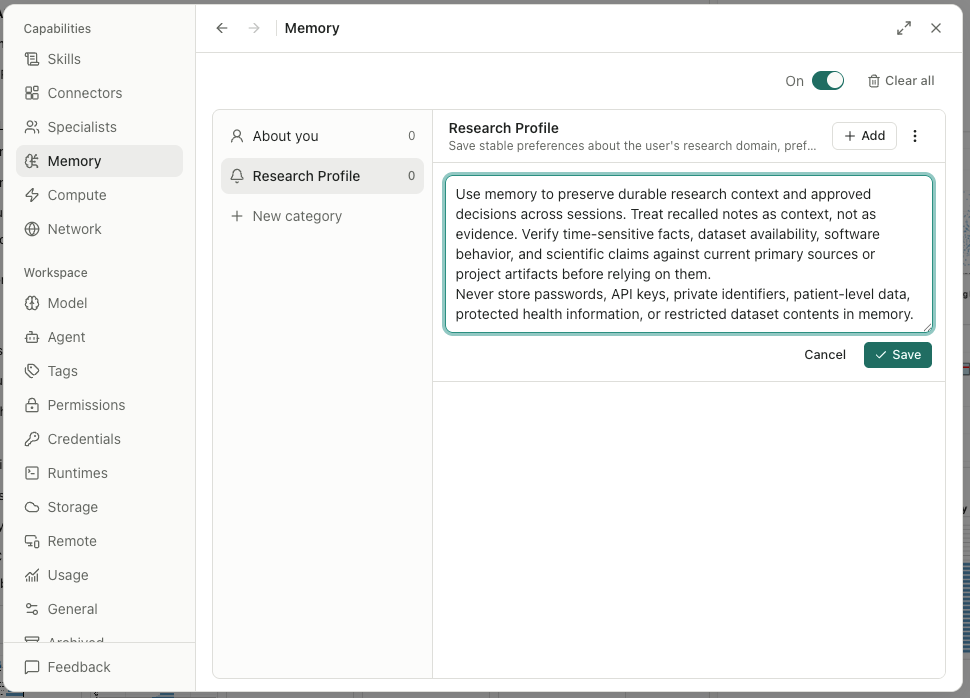Click inside the memory note text area
Image resolution: width=970 pixels, height=698 pixels.
pyautogui.click(x=689, y=254)
